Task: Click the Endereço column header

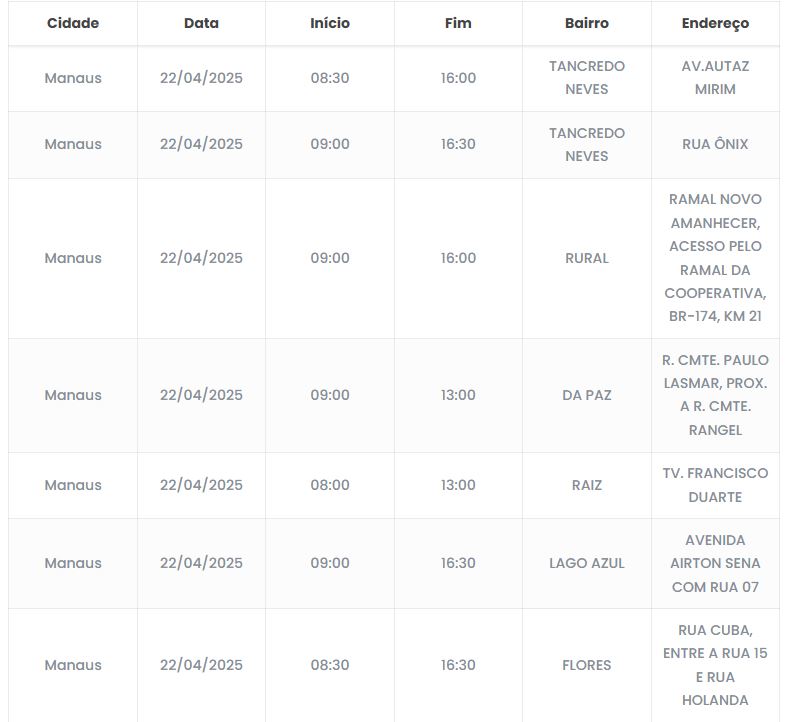Action: (x=715, y=23)
